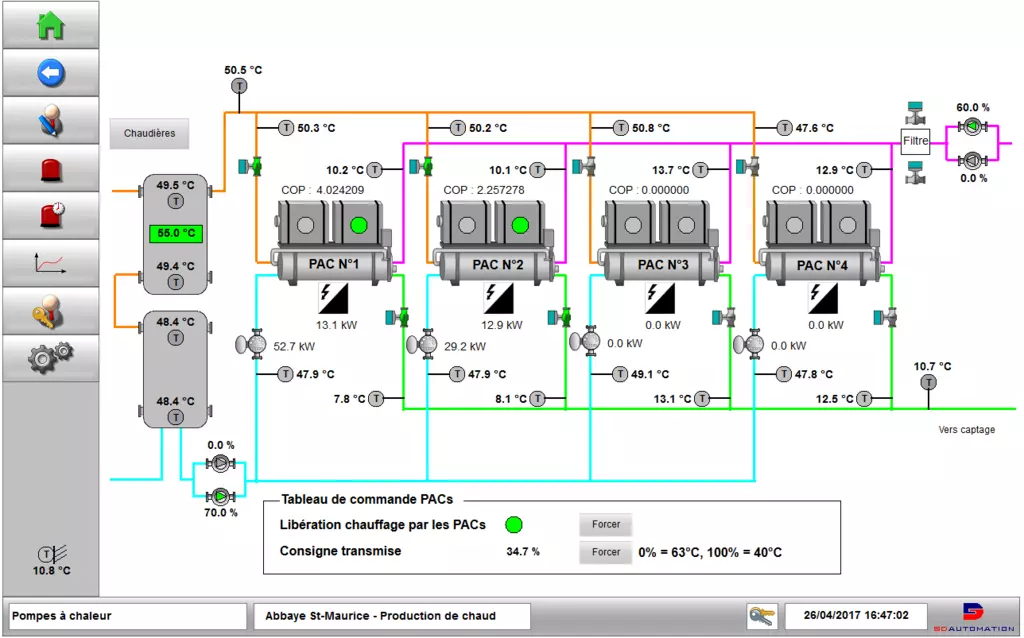This screenshot has height=638, width=1024.
Task: Click the green Home icon in sidebar
Action: coord(50,25)
